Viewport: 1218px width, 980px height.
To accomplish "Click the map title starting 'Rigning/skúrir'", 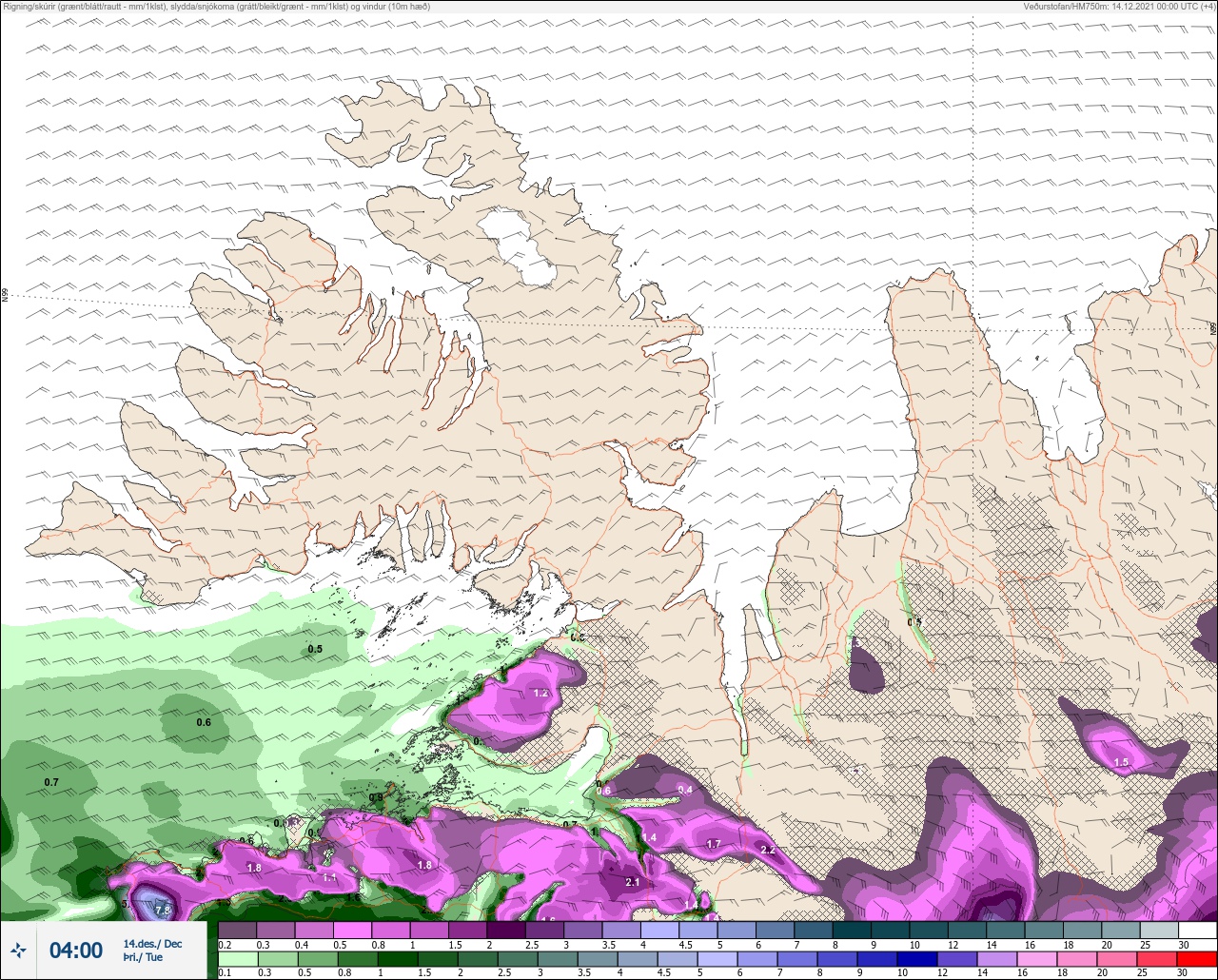I will click(216, 6).
